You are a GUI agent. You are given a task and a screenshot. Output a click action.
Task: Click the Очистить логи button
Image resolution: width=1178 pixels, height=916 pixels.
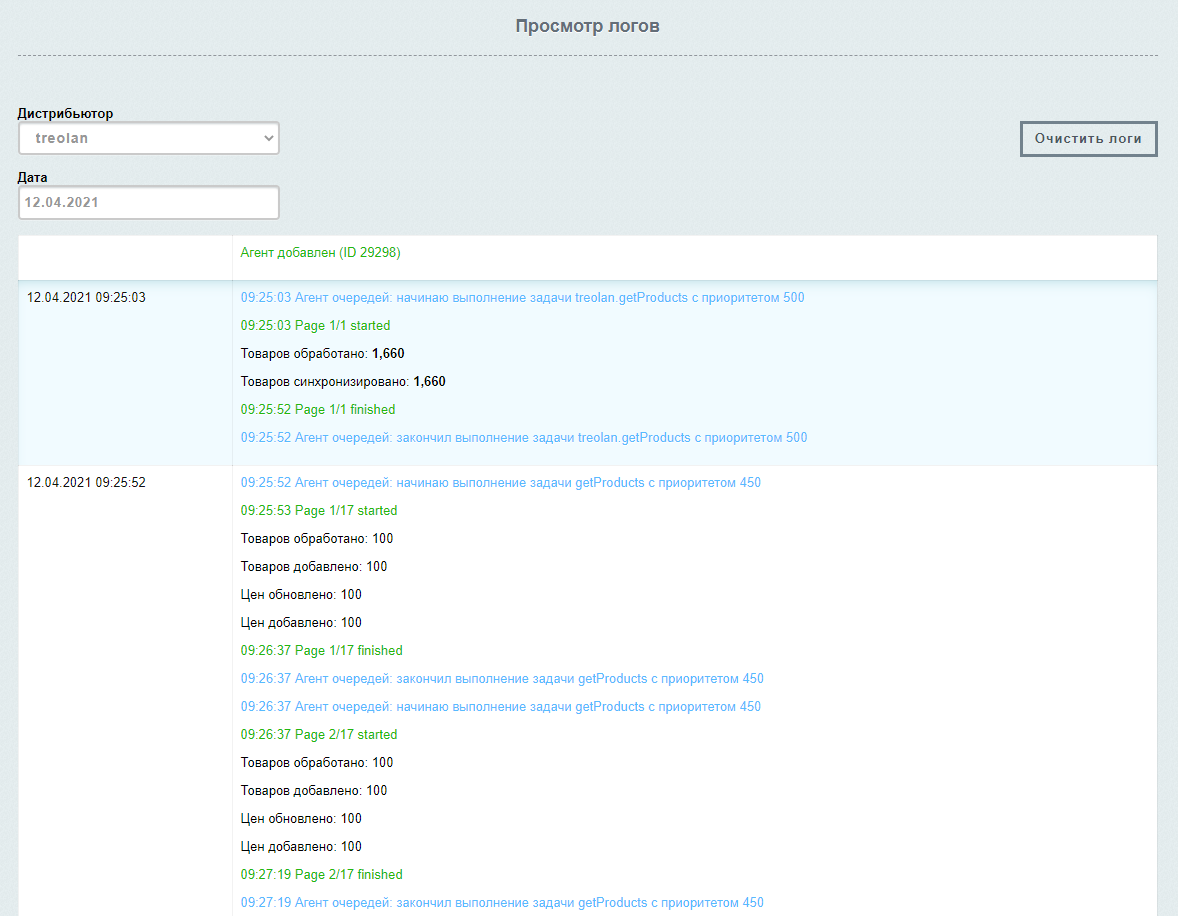pyautogui.click(x=1088, y=139)
